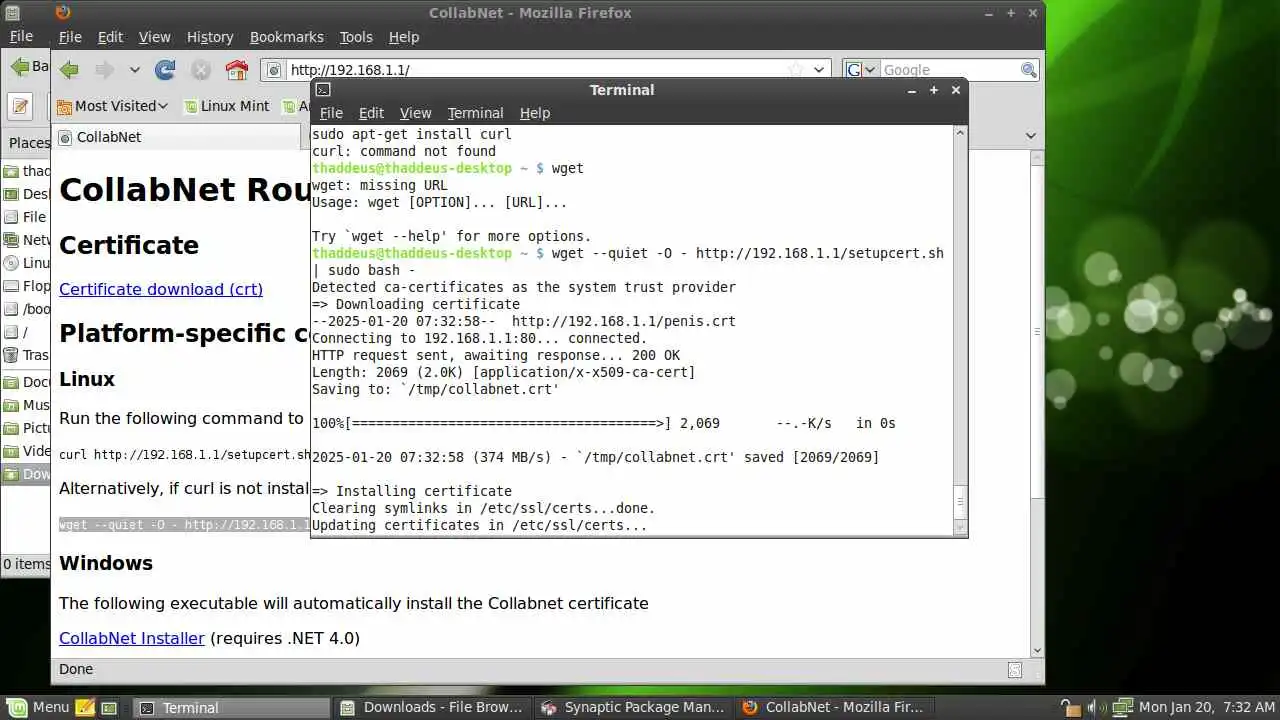The image size is (1280, 720).
Task: Click the Firefox status bar page icon
Action: click(1015, 669)
